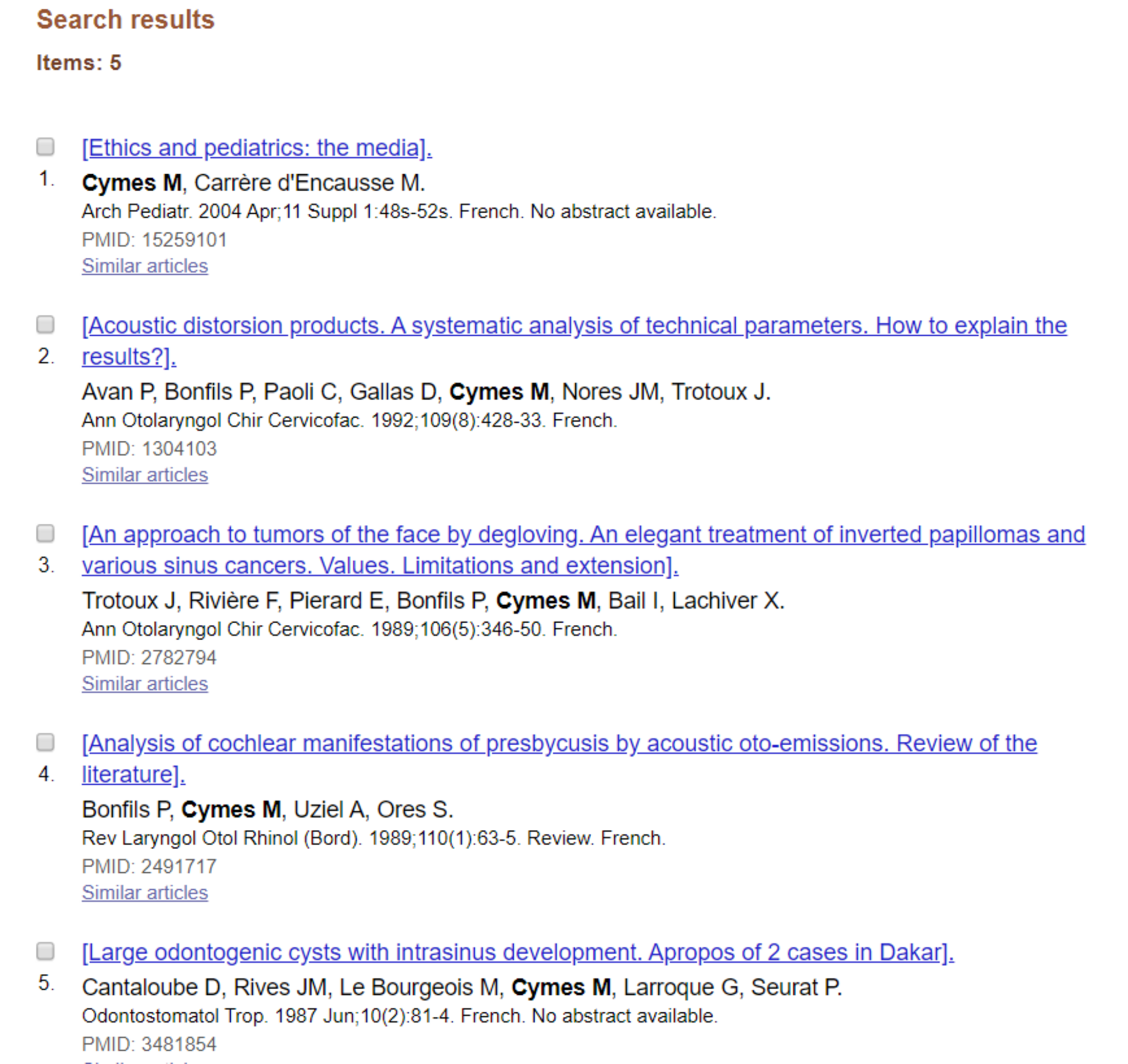Open Analysis of cochlear manifestations article
Screen dimensions: 1128x1064
point(559,759)
